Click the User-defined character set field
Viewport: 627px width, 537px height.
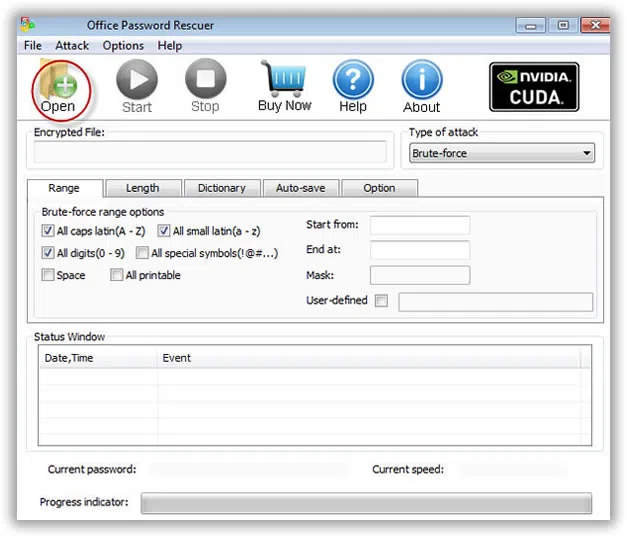tap(495, 302)
